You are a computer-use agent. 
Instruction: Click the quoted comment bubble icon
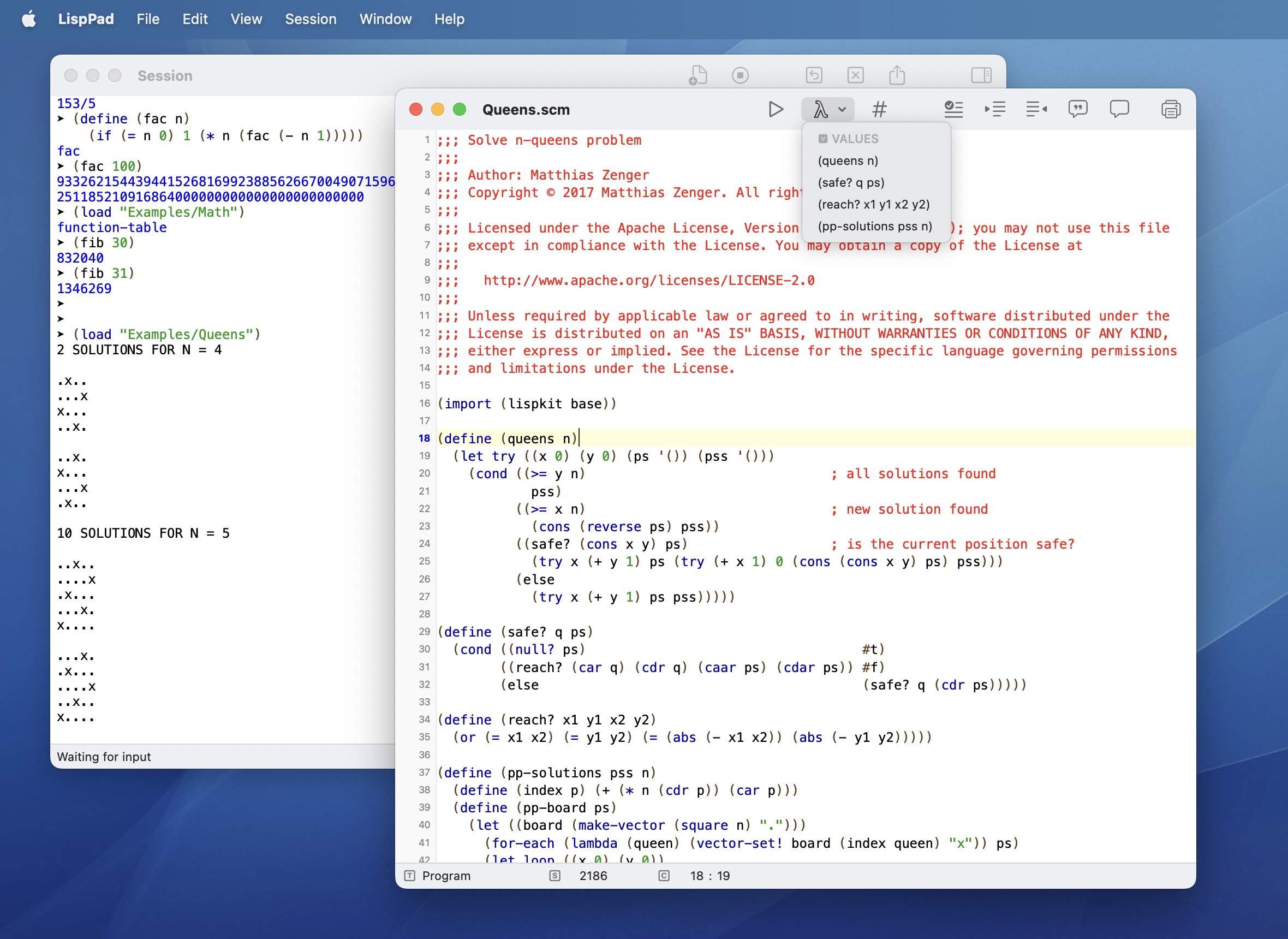click(x=1077, y=109)
